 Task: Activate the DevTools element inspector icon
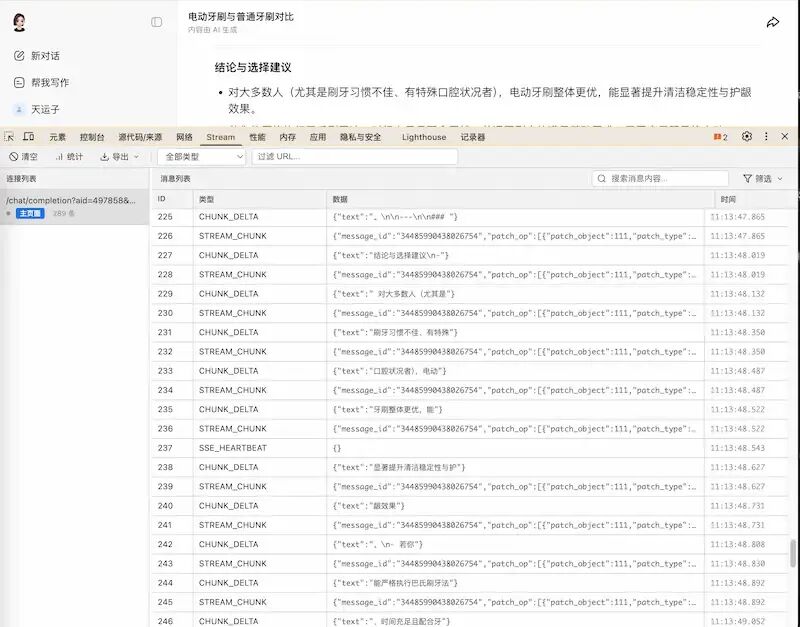tap(9, 137)
